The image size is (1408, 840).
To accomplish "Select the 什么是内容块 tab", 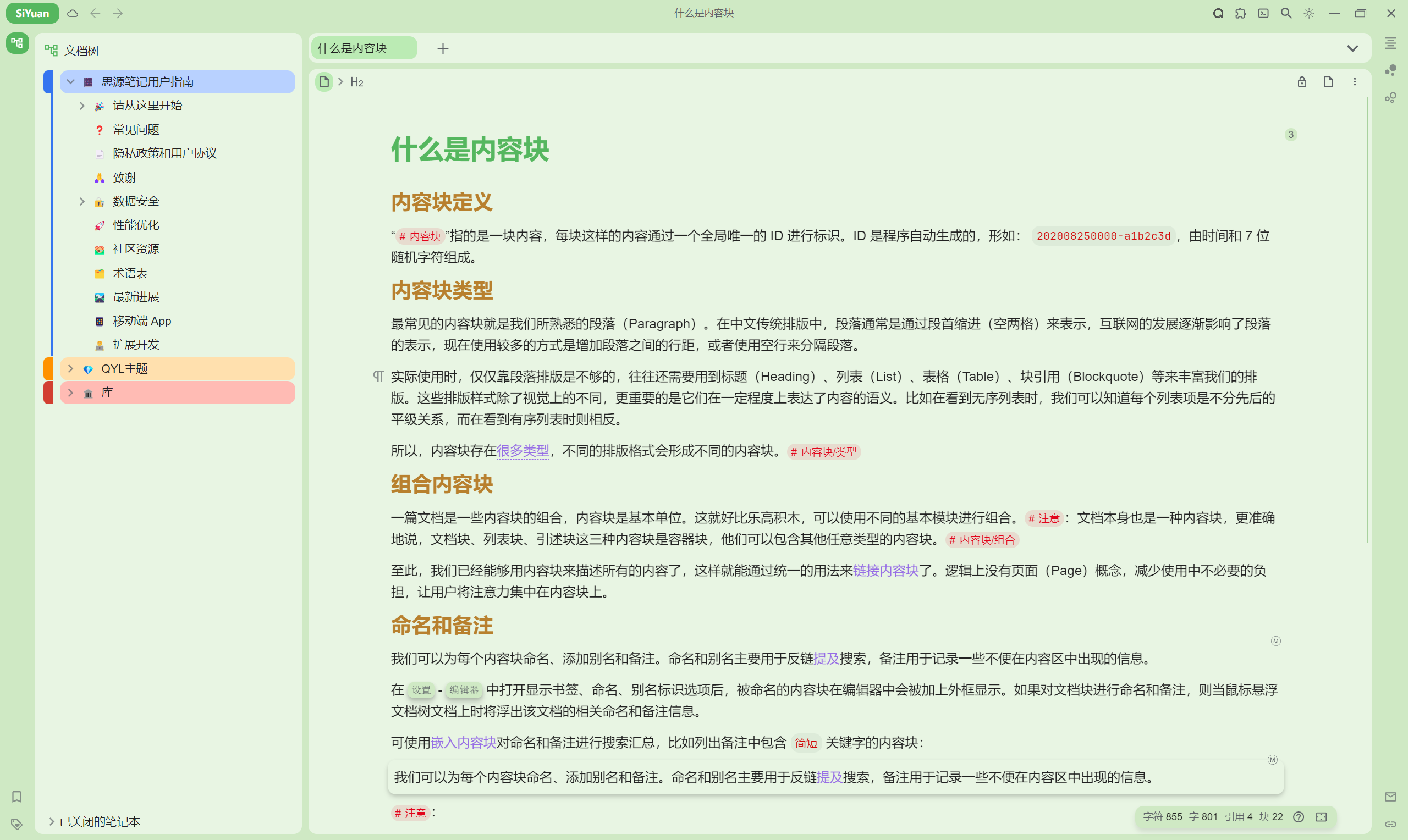I will pyautogui.click(x=363, y=48).
